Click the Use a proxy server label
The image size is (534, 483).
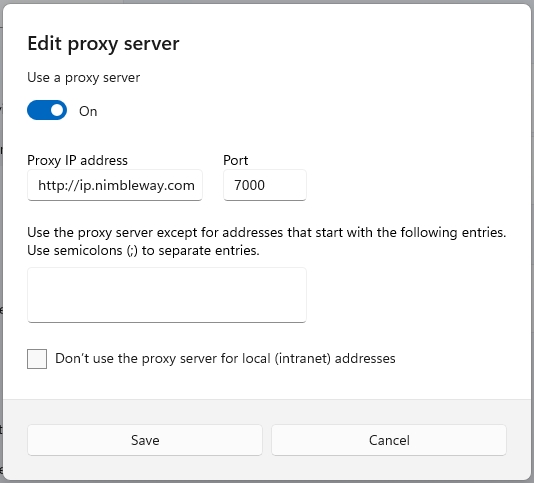pos(83,78)
